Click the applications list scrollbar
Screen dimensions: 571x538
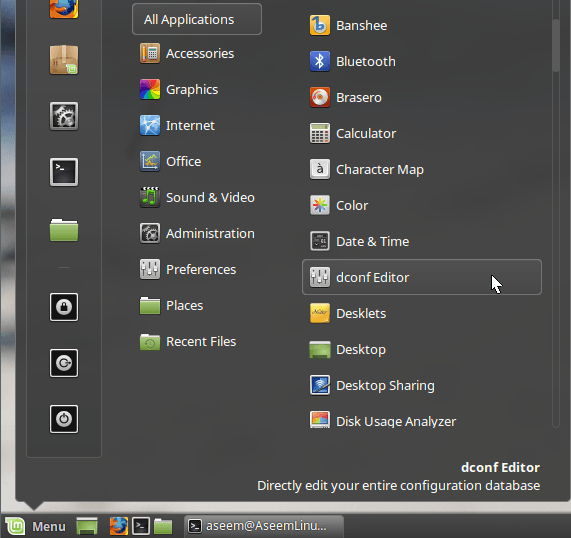[x=555, y=46]
